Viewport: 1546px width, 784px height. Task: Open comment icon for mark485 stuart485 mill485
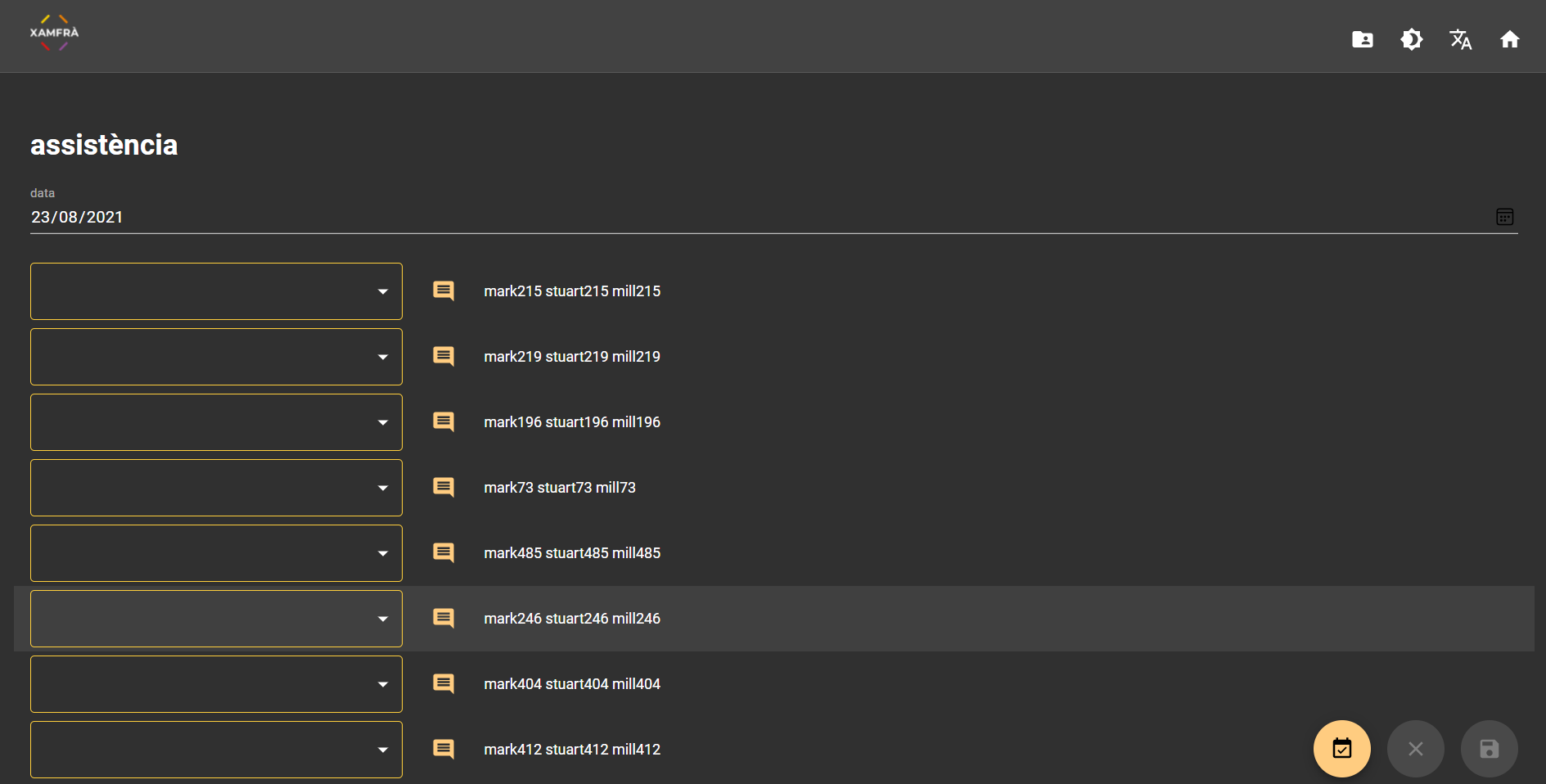[x=444, y=553]
